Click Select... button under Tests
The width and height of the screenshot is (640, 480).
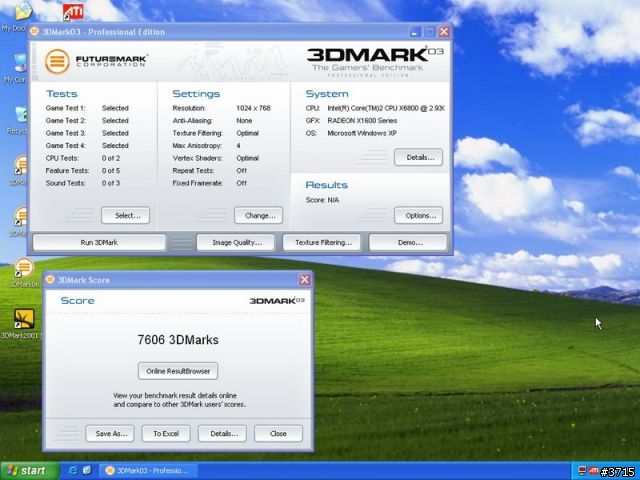pyautogui.click(x=126, y=216)
